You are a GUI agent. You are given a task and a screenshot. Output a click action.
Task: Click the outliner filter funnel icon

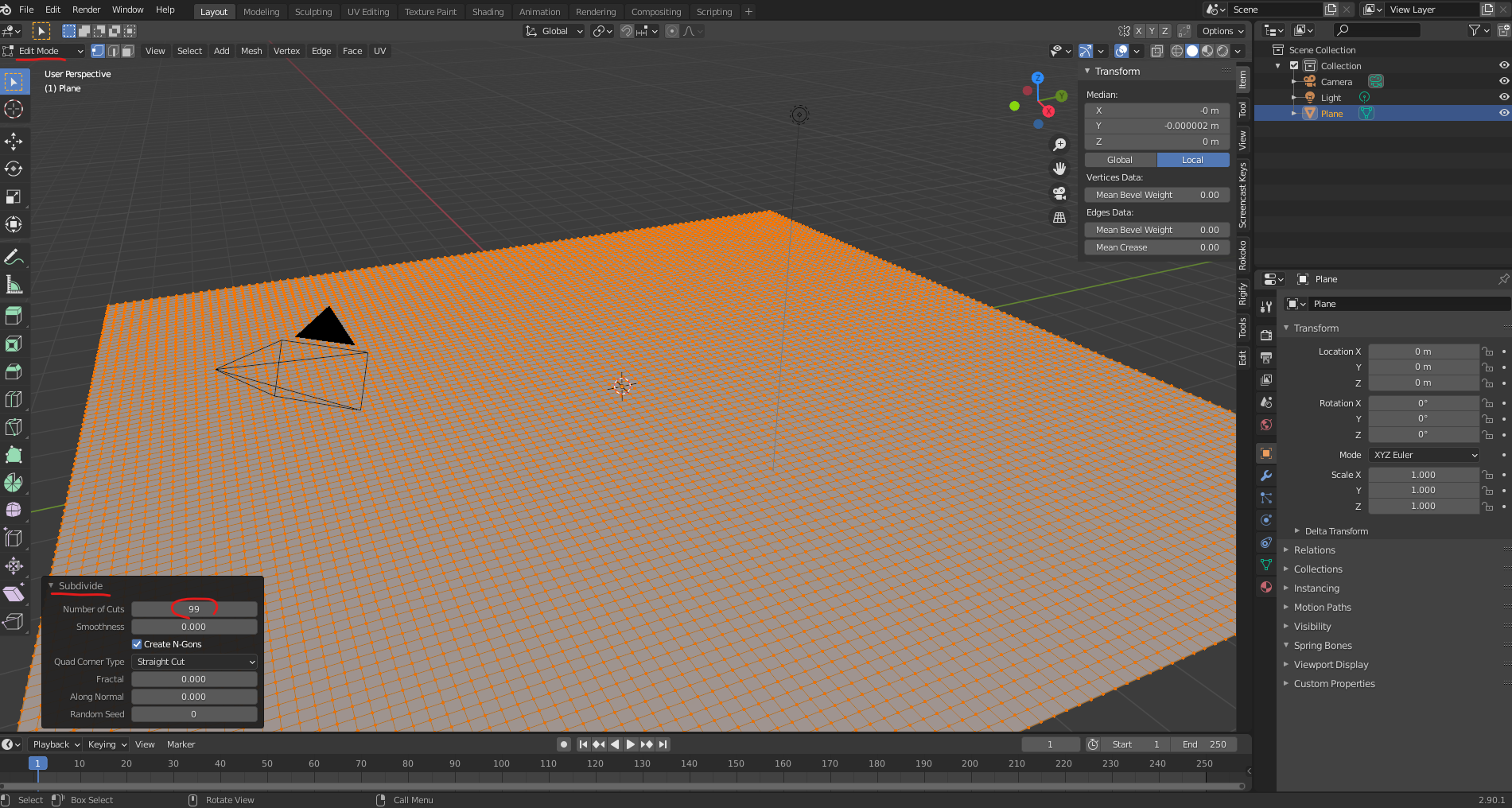coord(1475,30)
